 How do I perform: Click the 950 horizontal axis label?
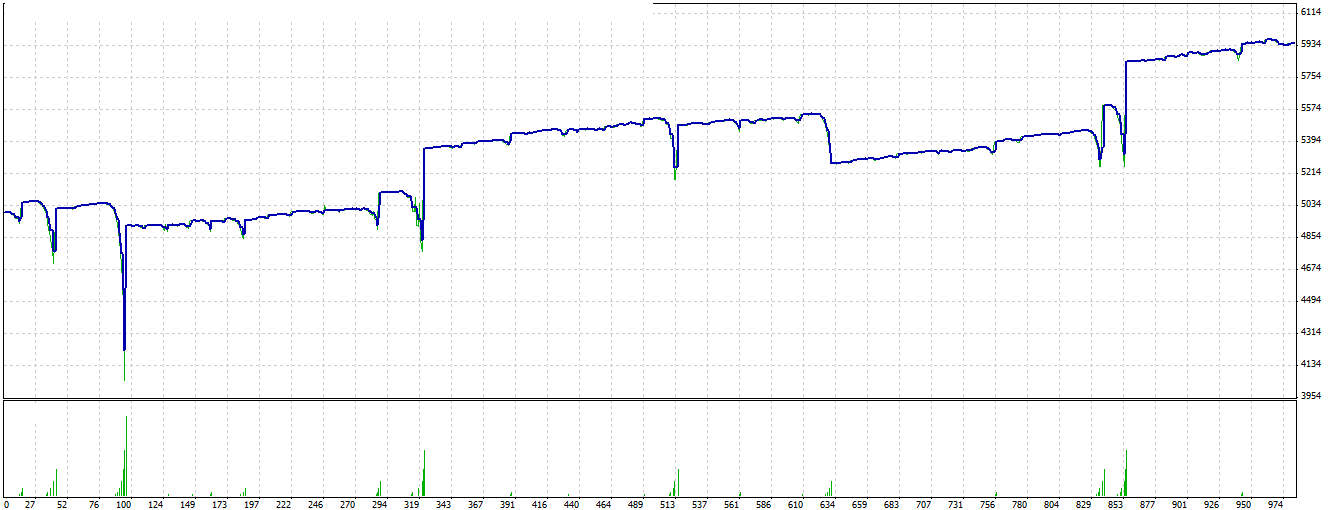click(1243, 504)
